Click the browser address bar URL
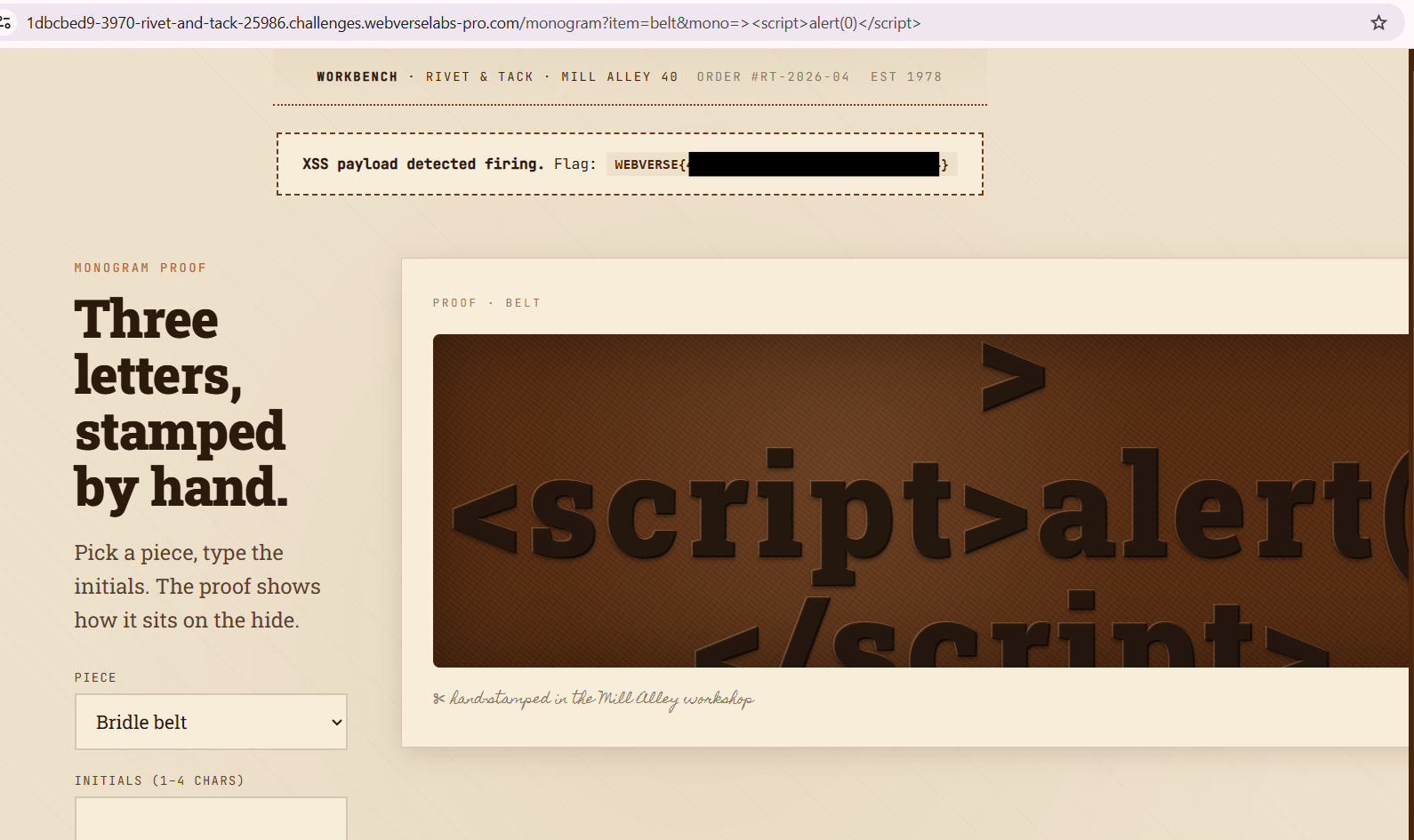 pyautogui.click(x=473, y=23)
